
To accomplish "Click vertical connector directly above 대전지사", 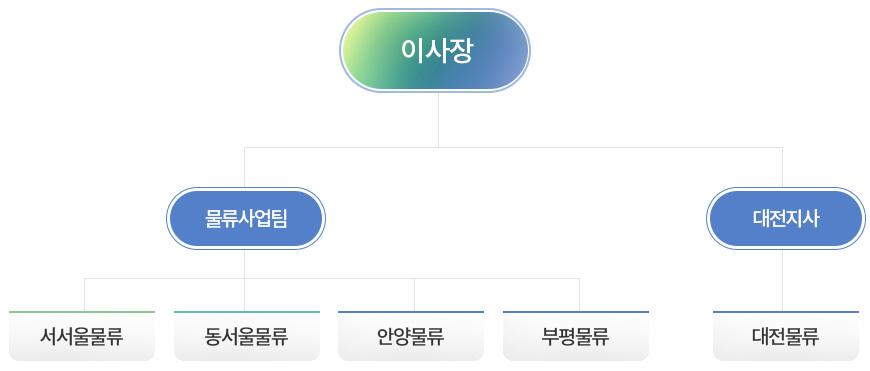I will tap(782, 167).
